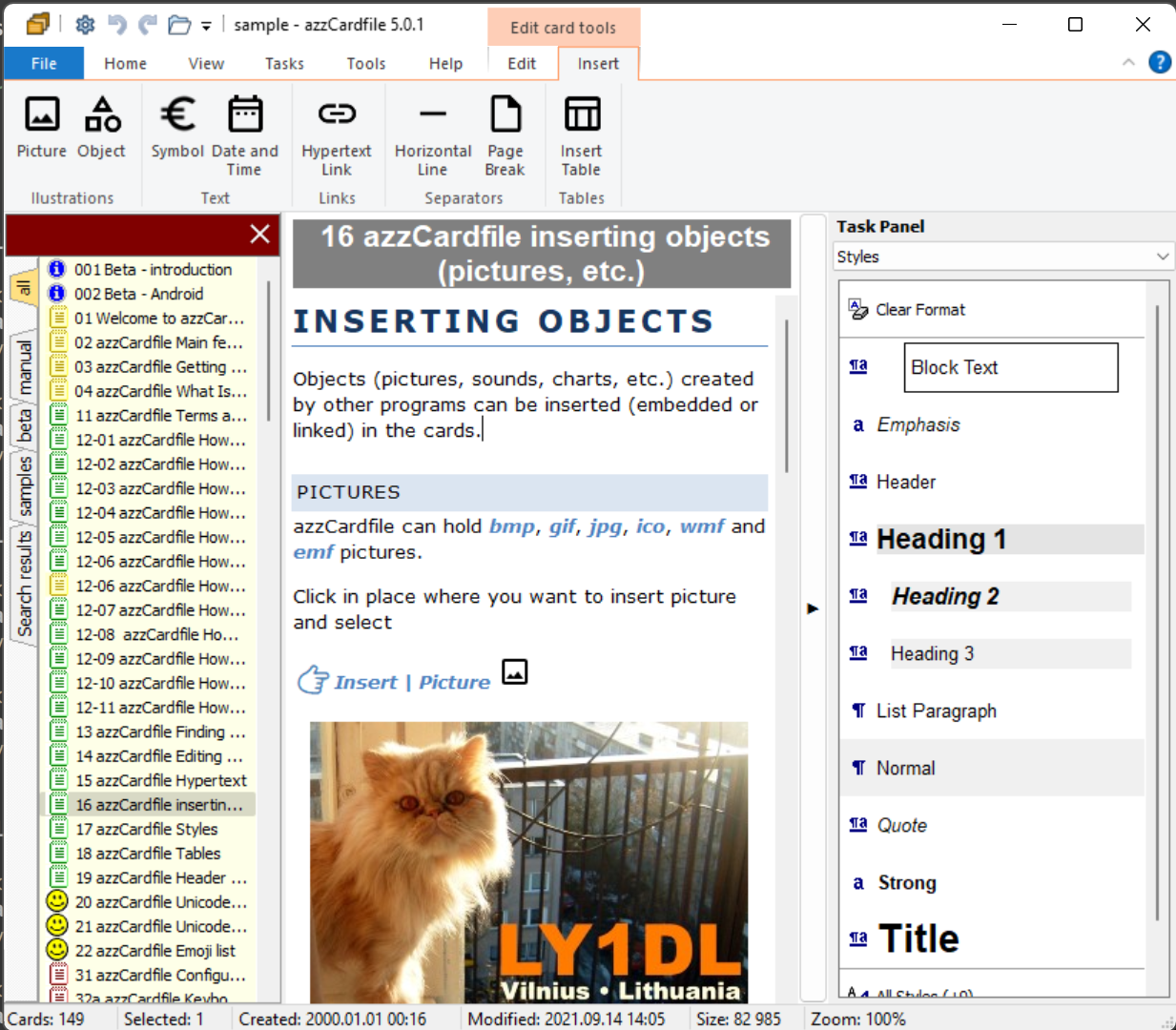
Task: Apply the Strong character style
Action: 907,882
